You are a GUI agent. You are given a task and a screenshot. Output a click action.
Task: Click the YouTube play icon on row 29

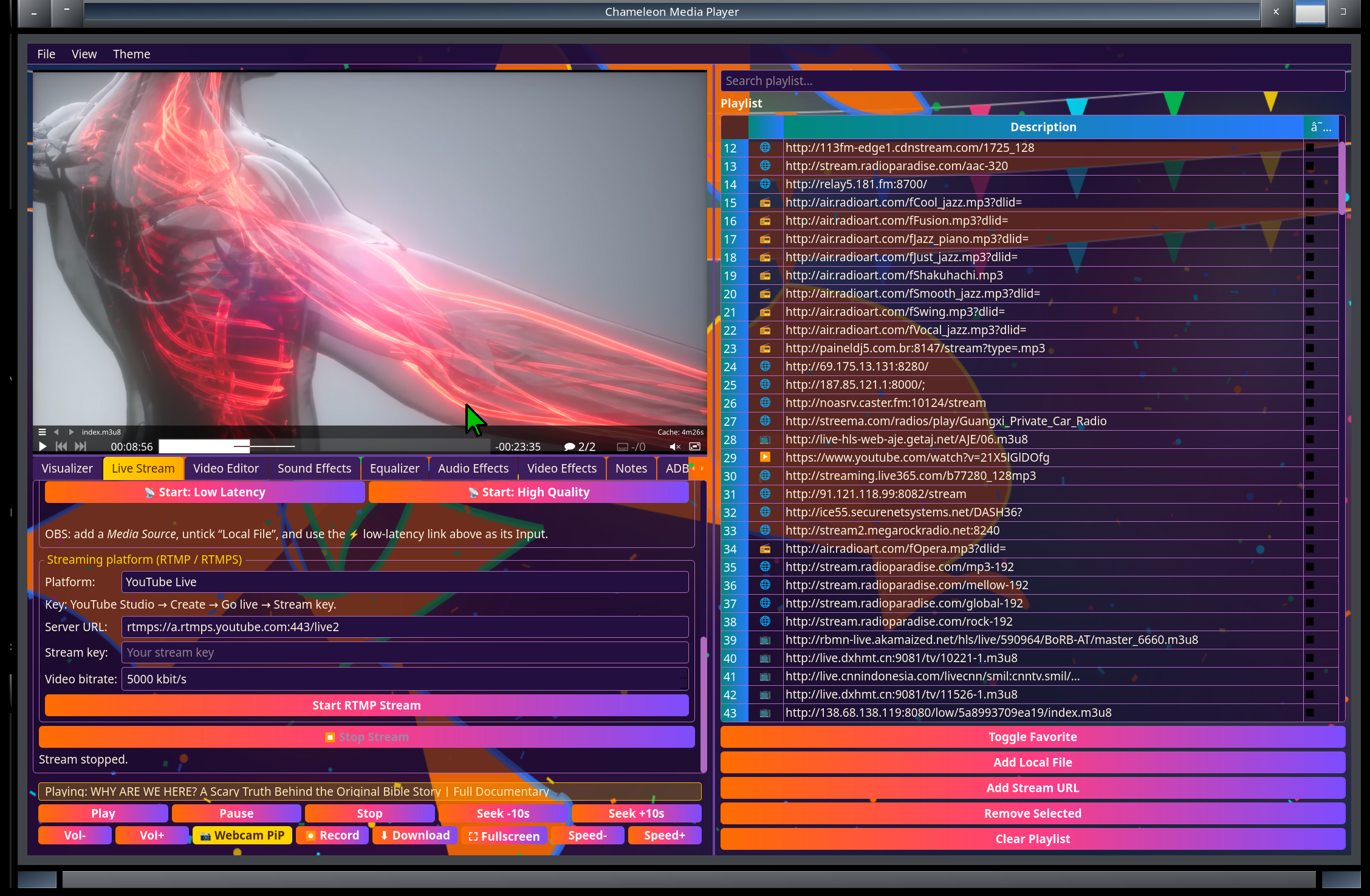(765, 457)
